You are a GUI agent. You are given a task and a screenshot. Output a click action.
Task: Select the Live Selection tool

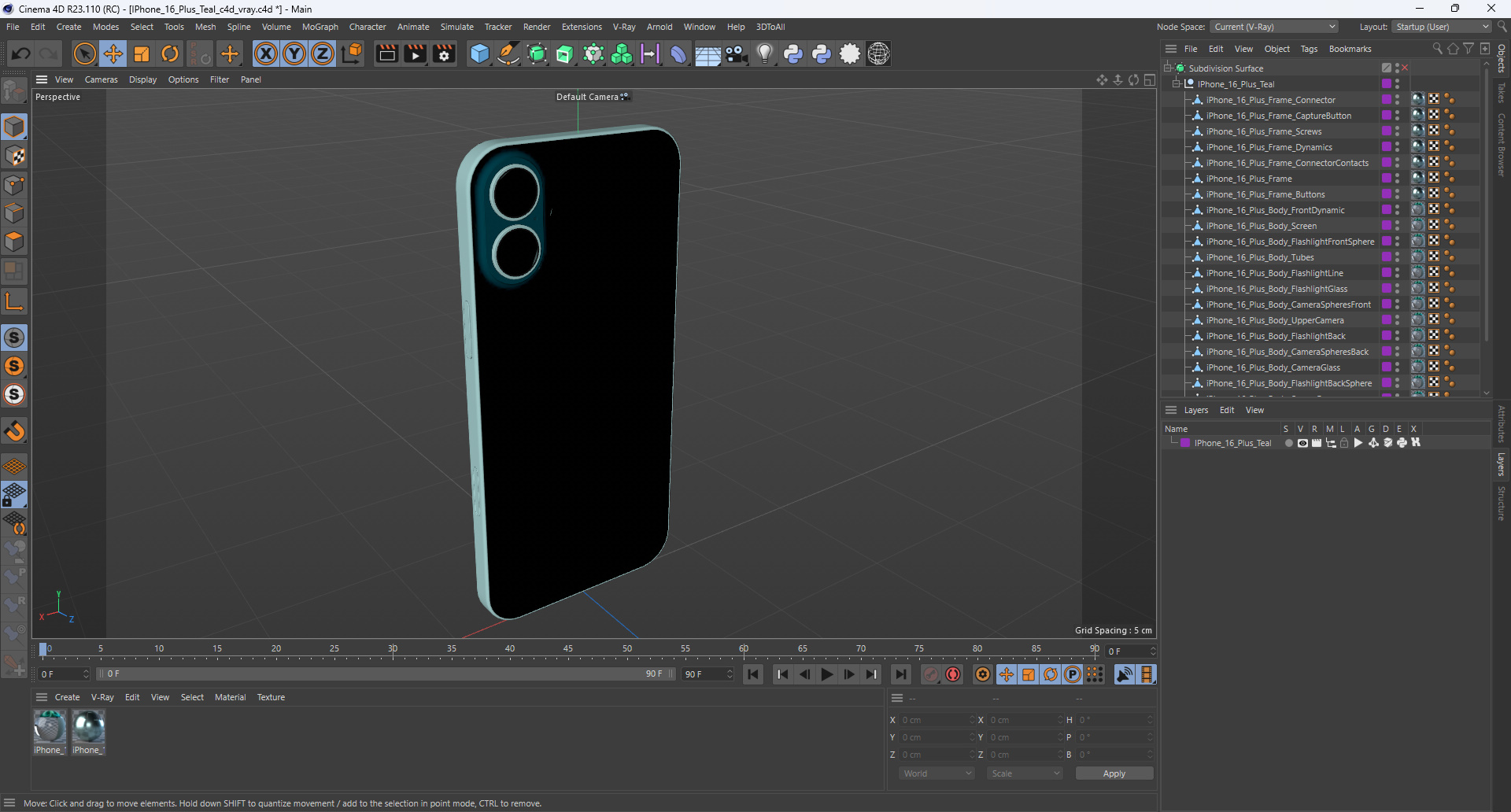point(84,54)
